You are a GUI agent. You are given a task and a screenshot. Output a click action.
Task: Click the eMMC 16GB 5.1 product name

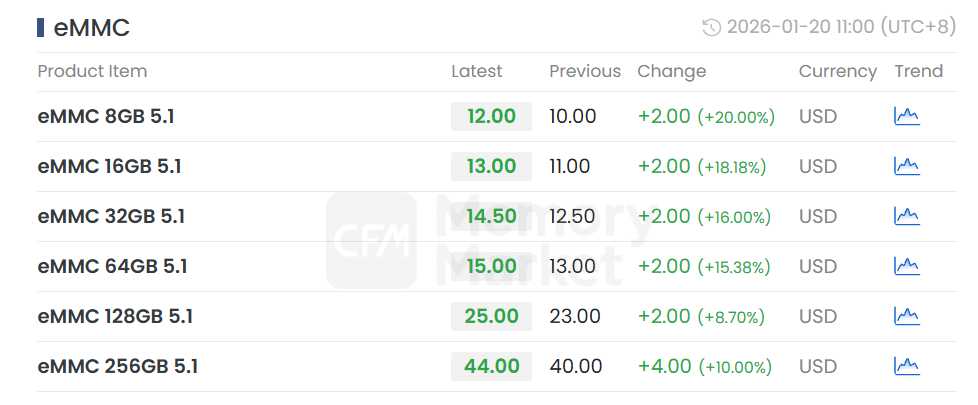(109, 166)
